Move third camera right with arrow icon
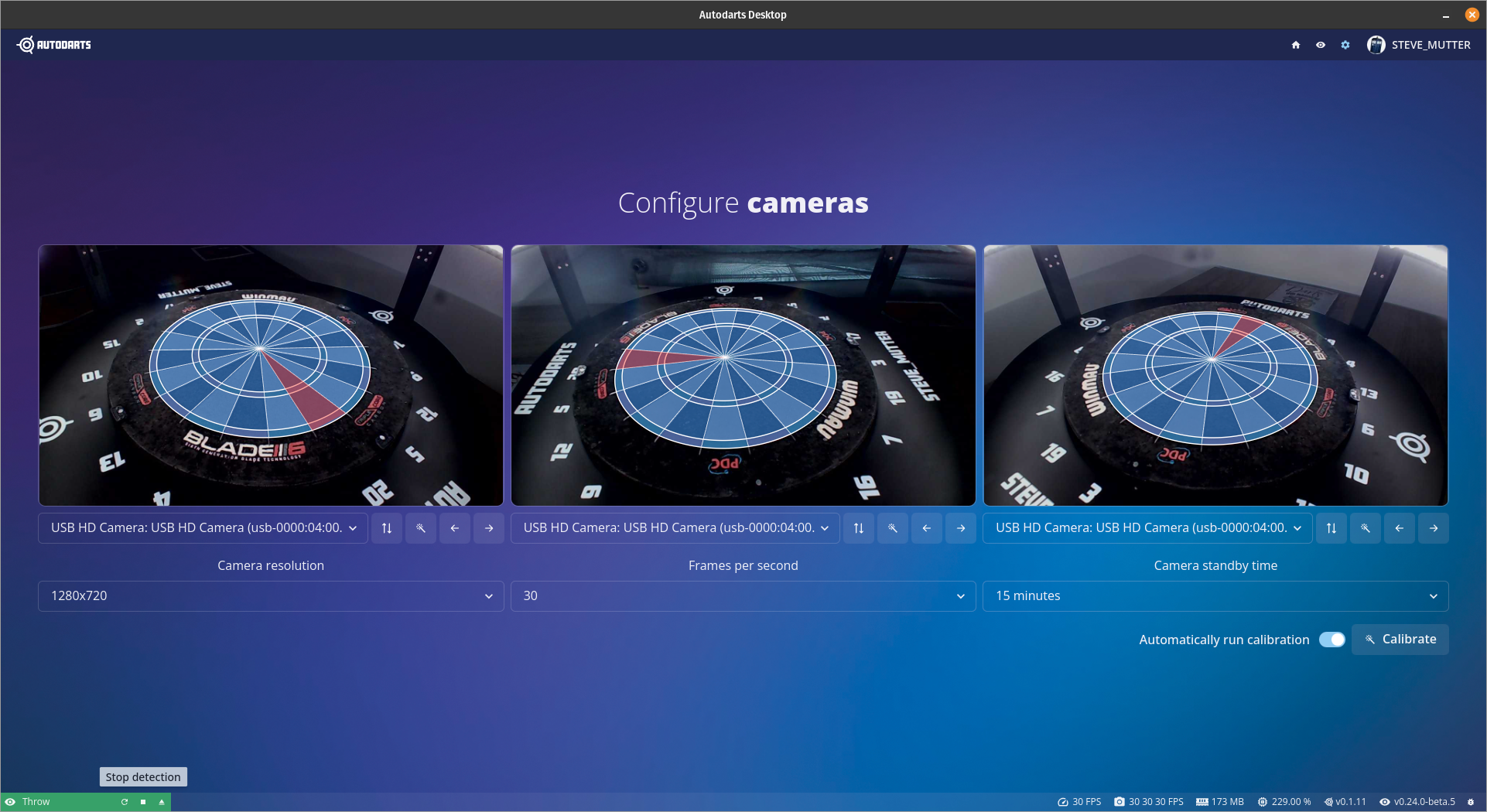This screenshot has width=1487, height=812. point(1433,528)
